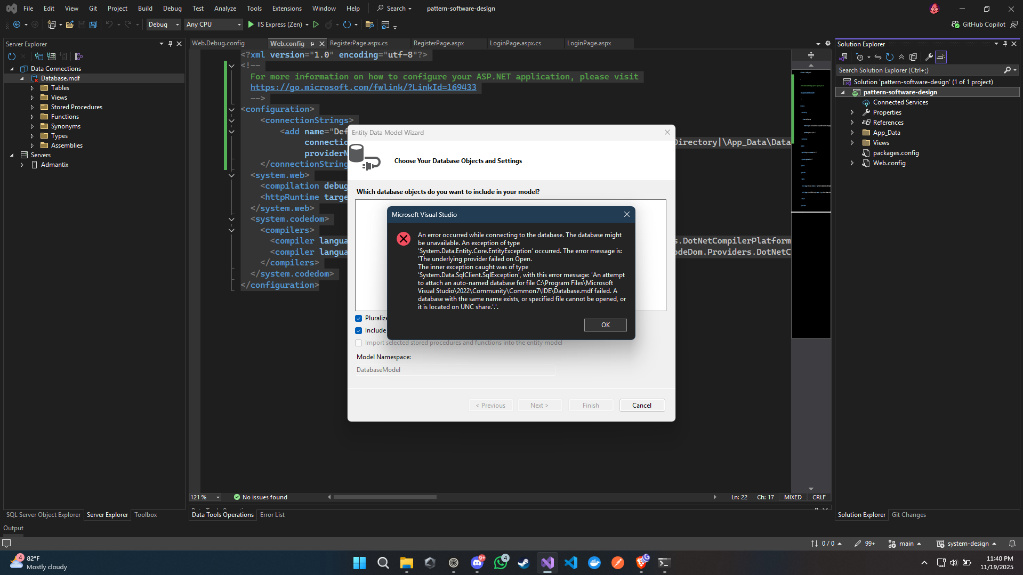Click the error icon in the message box
1023x575 pixels.
(403, 239)
